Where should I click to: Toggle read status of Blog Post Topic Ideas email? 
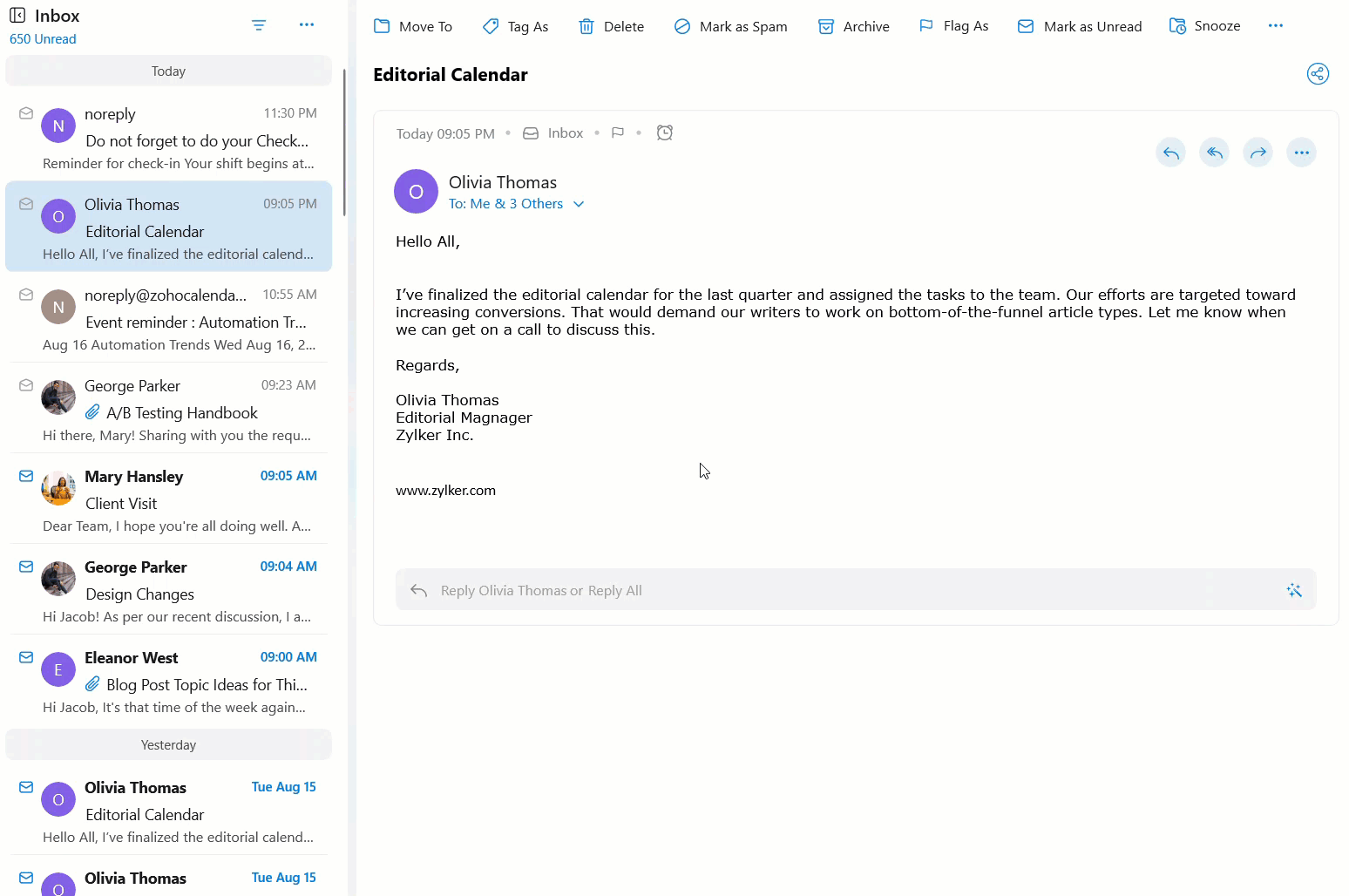point(26,657)
